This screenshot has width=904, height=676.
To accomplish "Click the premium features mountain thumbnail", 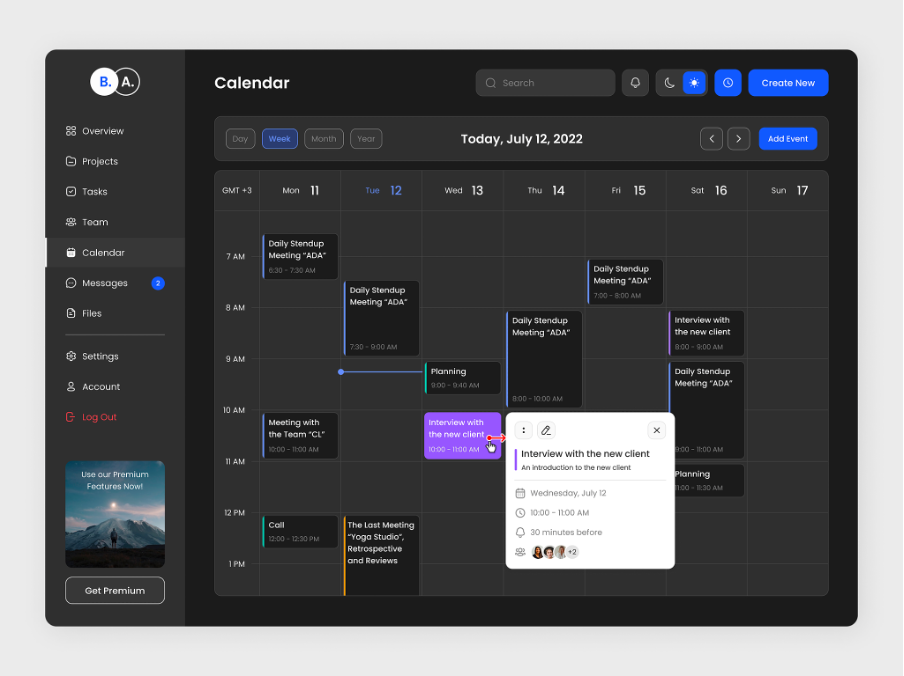I will click(115, 514).
